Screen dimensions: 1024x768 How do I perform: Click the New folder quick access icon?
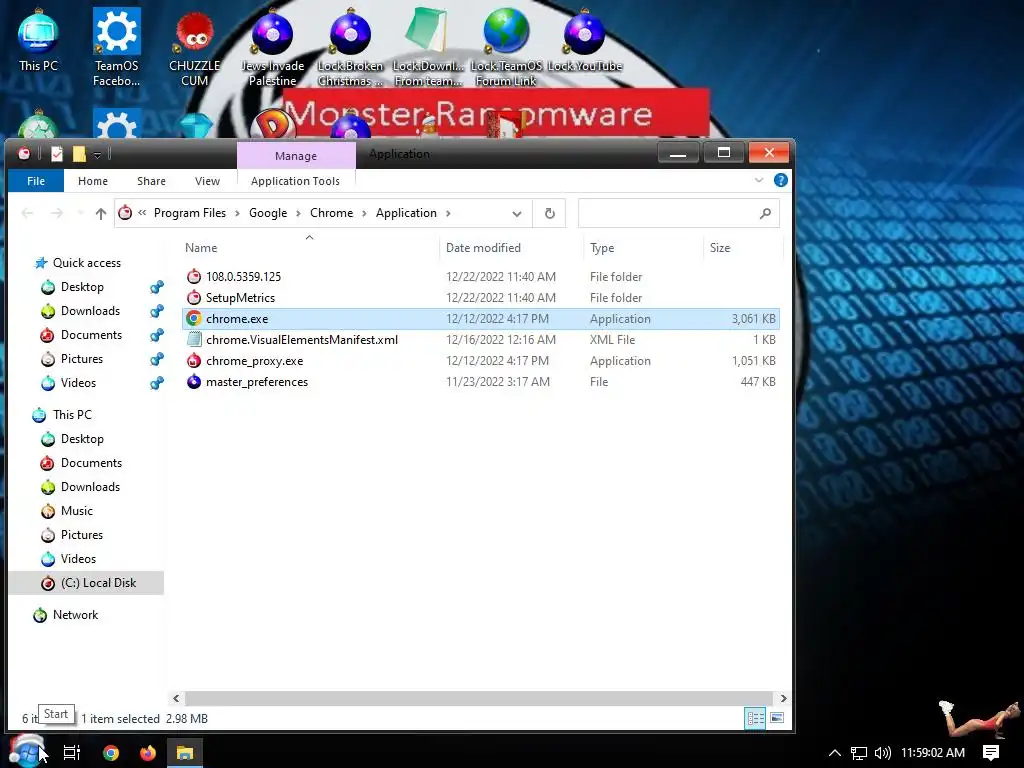pyautogui.click(x=79, y=154)
